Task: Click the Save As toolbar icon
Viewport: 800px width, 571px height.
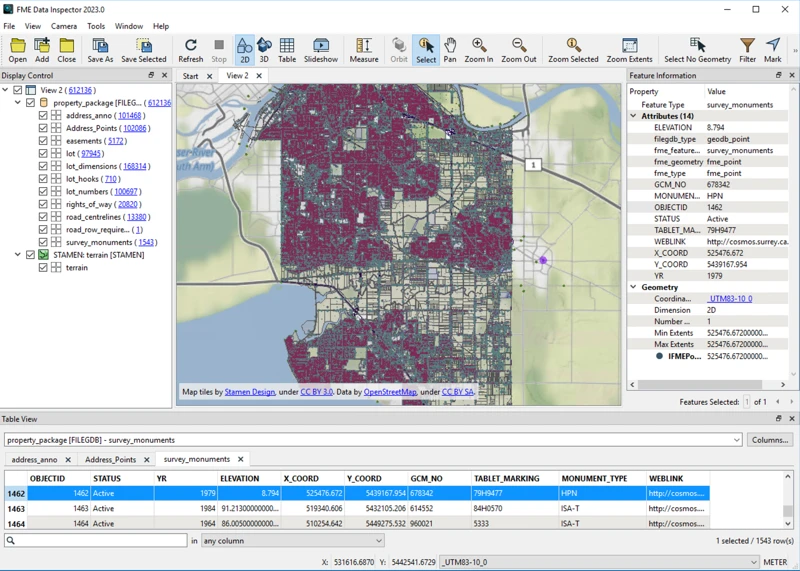Action: pyautogui.click(x=100, y=50)
